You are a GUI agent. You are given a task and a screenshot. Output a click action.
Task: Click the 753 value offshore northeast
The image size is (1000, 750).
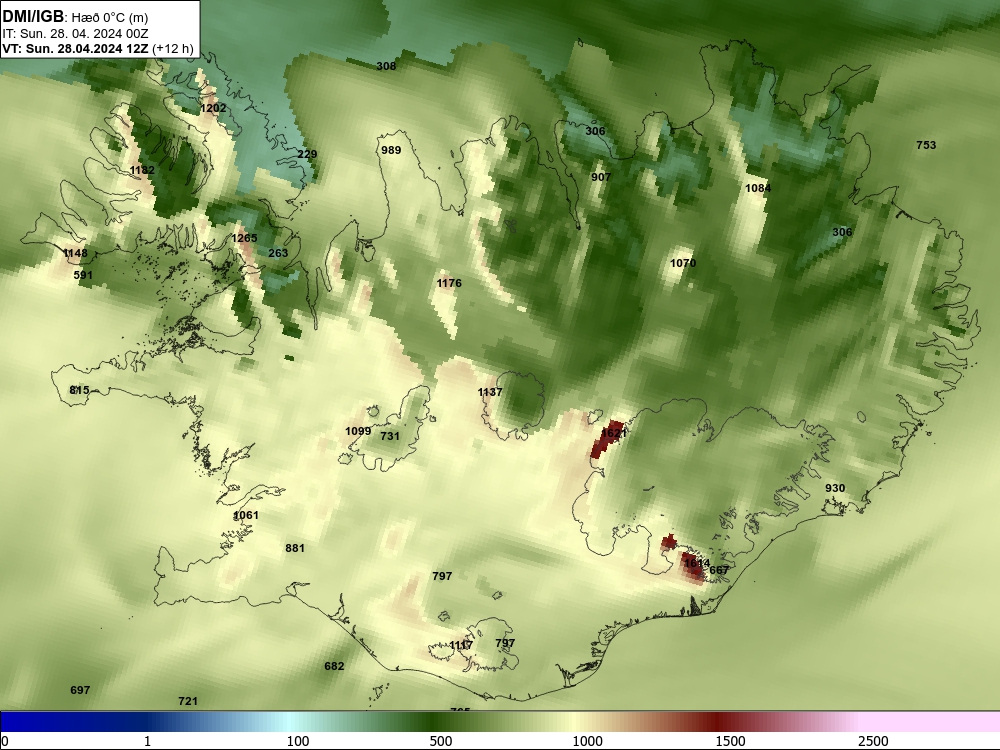click(926, 145)
